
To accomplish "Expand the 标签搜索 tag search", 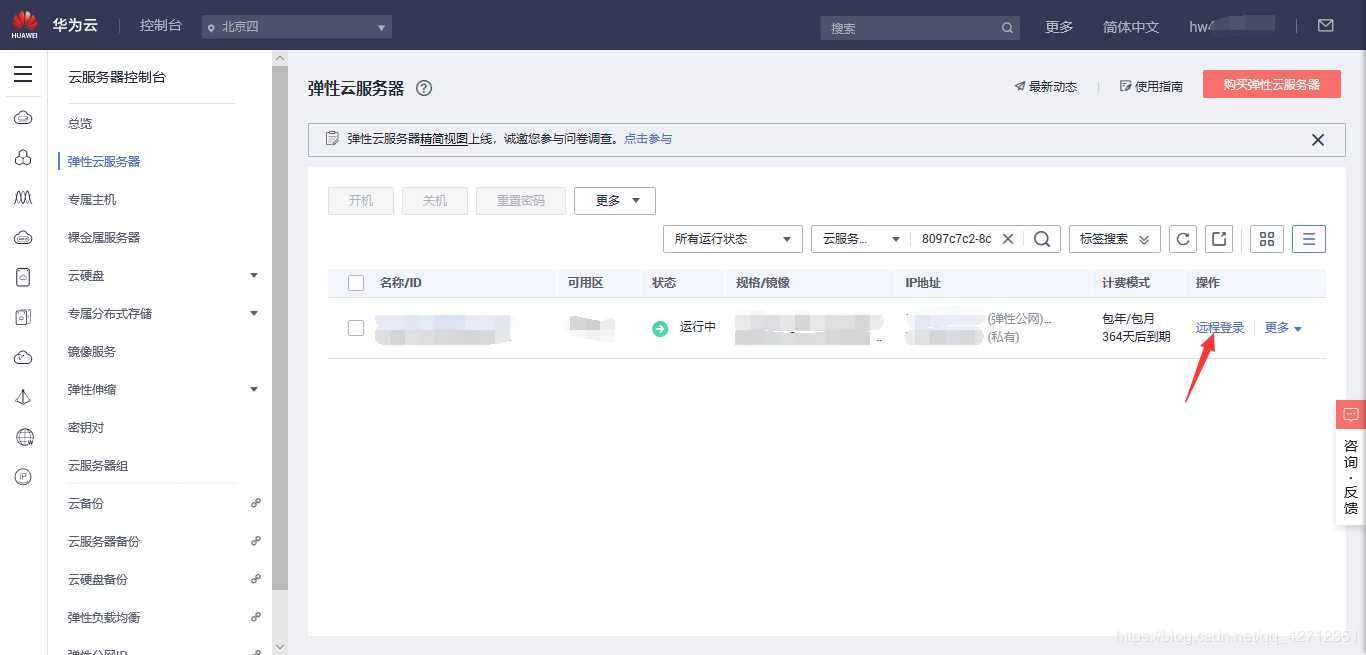I will [x=1115, y=239].
